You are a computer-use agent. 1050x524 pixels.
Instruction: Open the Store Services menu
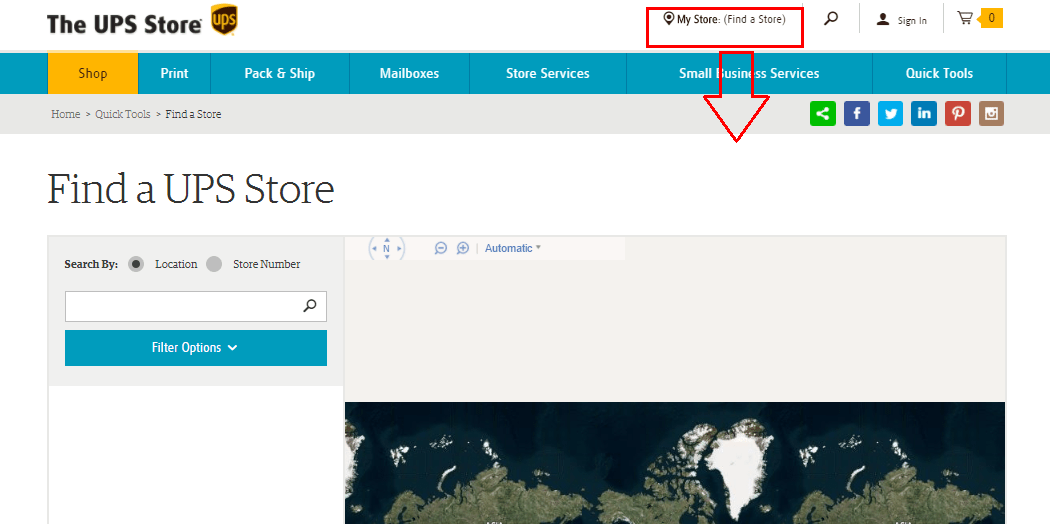click(548, 74)
